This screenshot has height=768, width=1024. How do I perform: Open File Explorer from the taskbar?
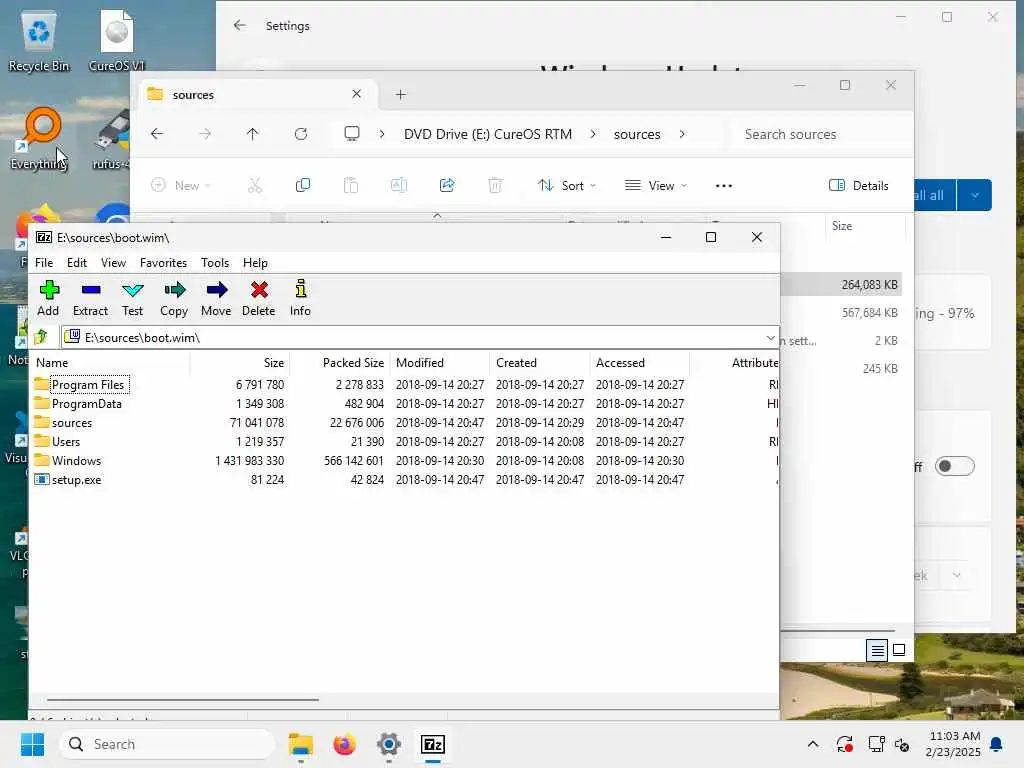pos(301,744)
